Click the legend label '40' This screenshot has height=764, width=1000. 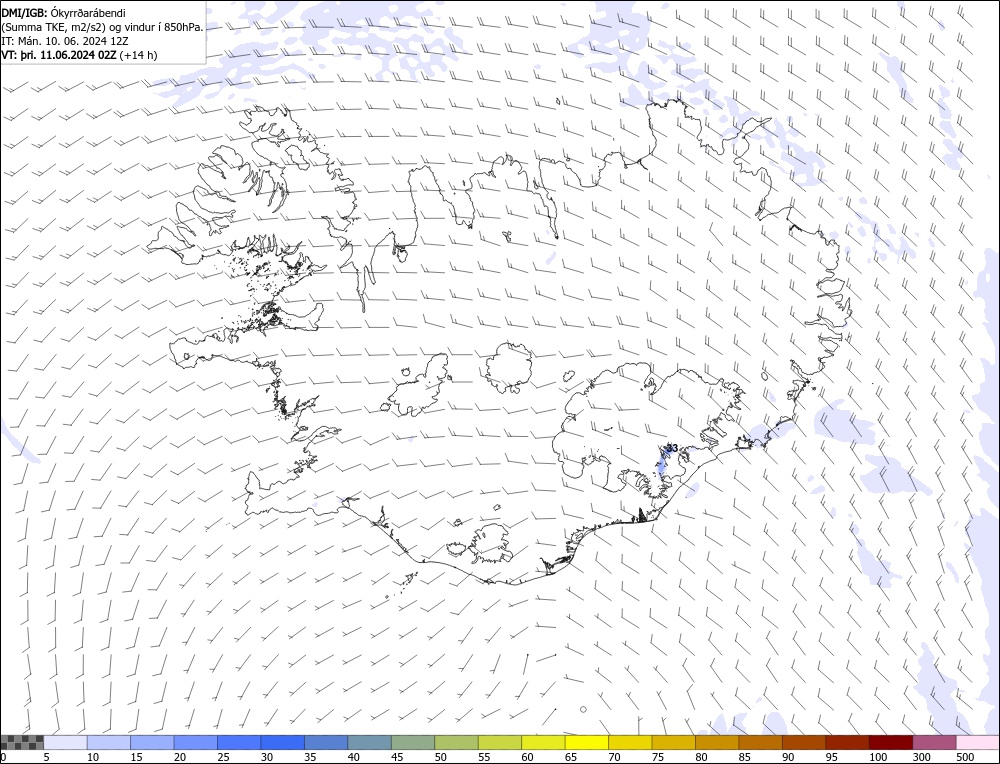(x=353, y=757)
